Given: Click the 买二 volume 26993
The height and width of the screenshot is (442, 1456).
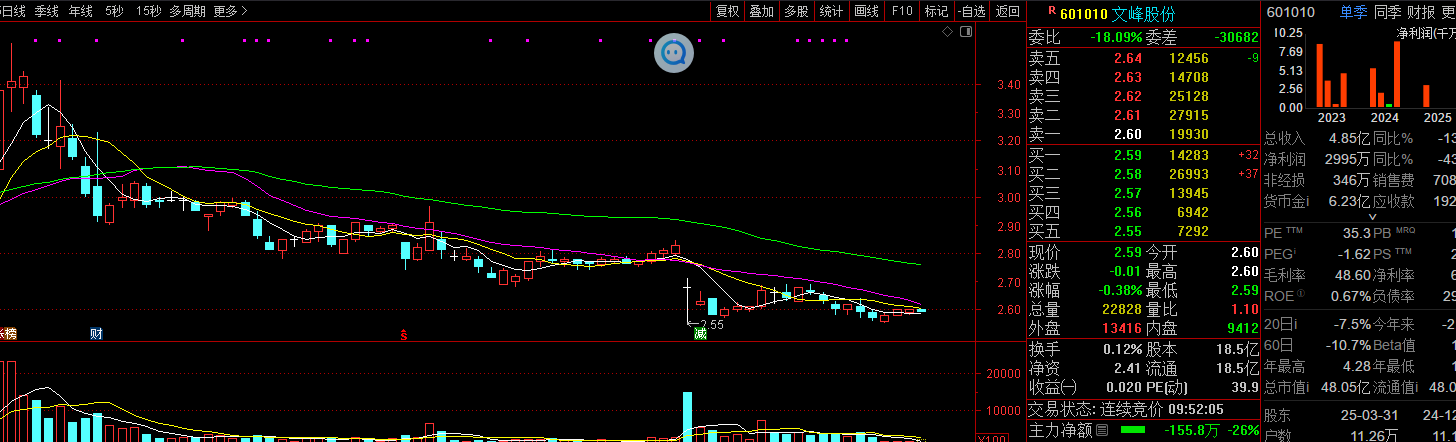Looking at the screenshot, I should 1188,175.
